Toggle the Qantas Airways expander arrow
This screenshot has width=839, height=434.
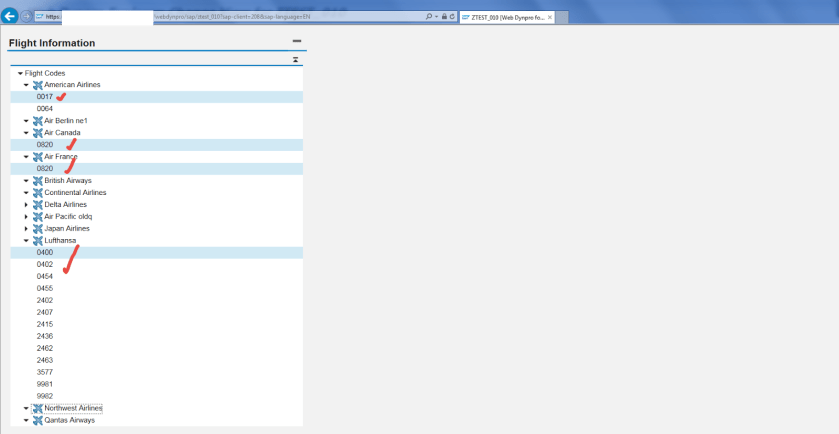pyautogui.click(x=26, y=421)
